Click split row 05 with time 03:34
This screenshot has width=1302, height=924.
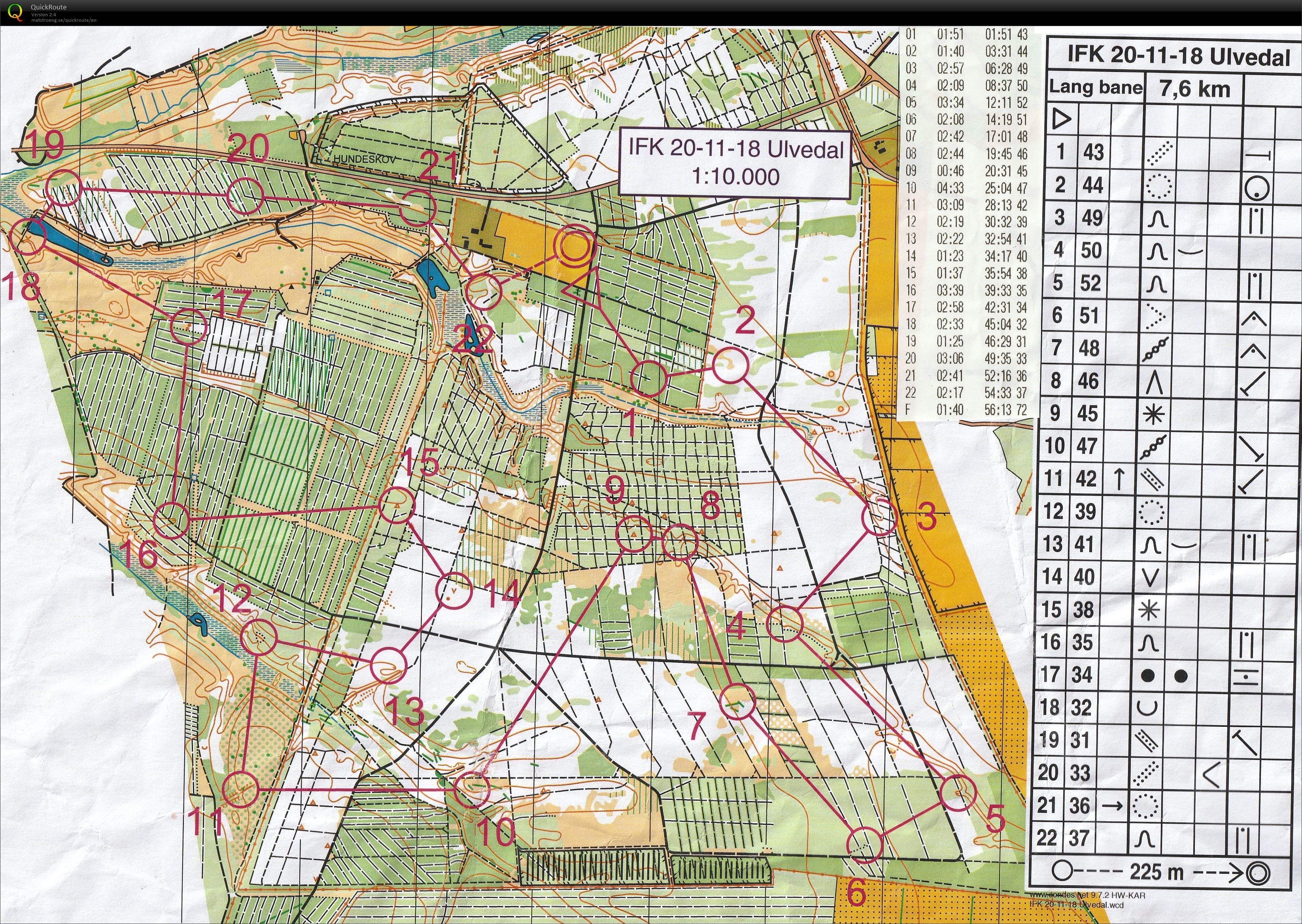[x=966, y=102]
